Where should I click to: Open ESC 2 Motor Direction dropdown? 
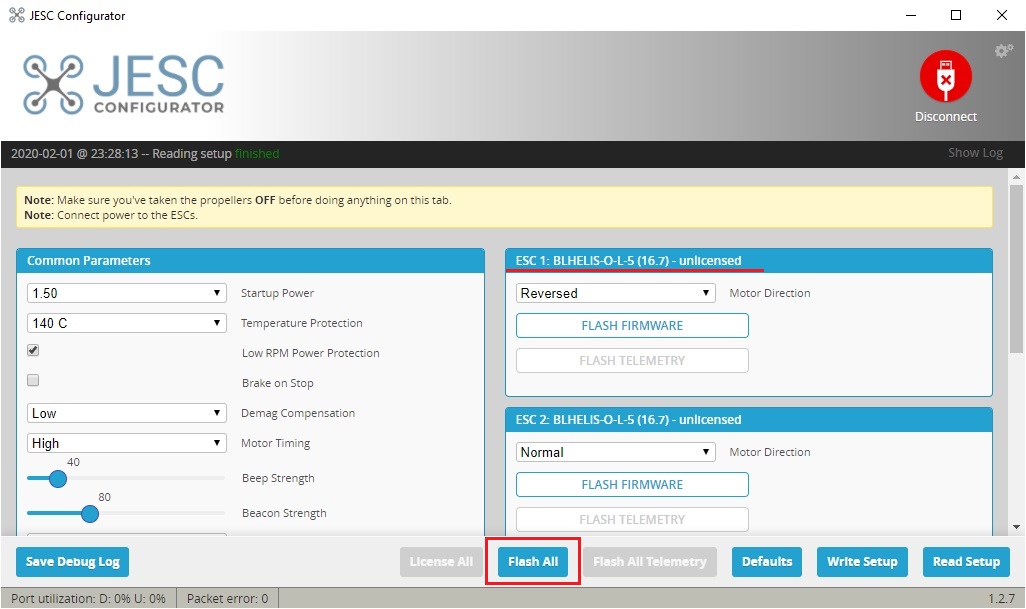point(615,452)
